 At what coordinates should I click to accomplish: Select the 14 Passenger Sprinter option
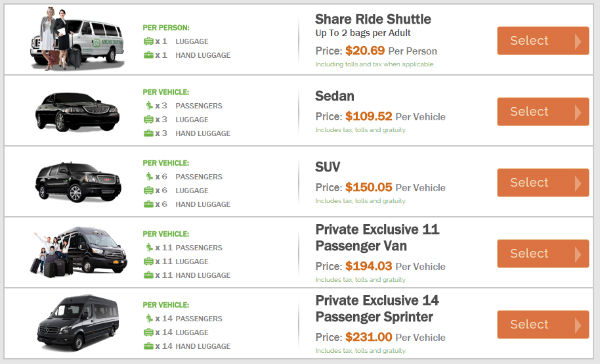543,325
